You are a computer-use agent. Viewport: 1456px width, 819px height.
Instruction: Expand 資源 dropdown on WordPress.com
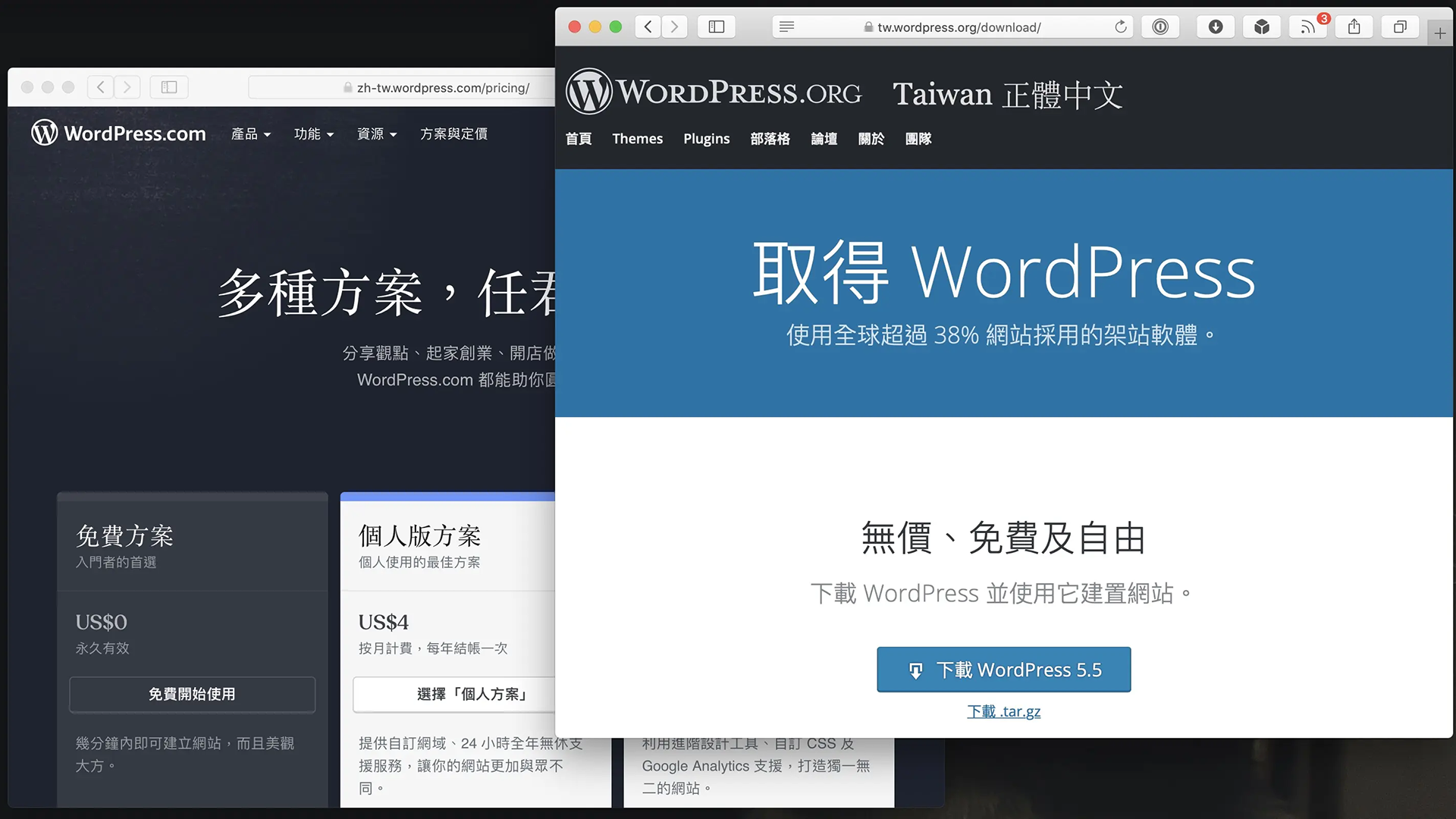(x=377, y=134)
